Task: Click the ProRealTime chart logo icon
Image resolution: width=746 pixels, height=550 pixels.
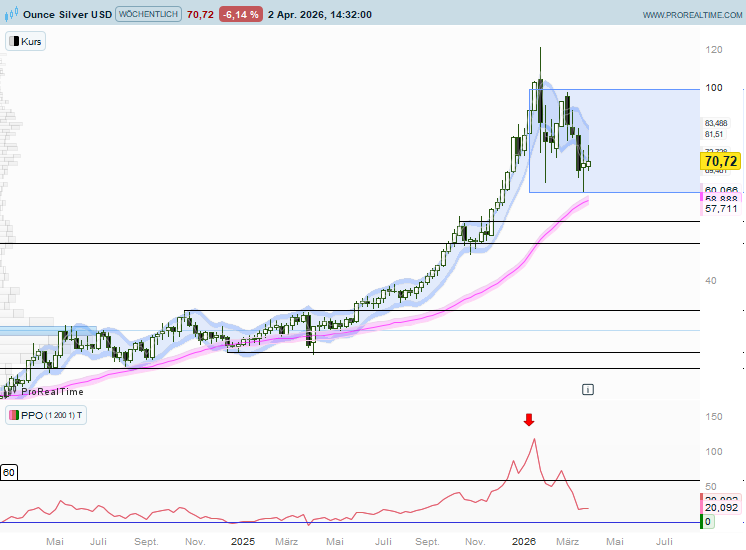Action: coord(11,15)
